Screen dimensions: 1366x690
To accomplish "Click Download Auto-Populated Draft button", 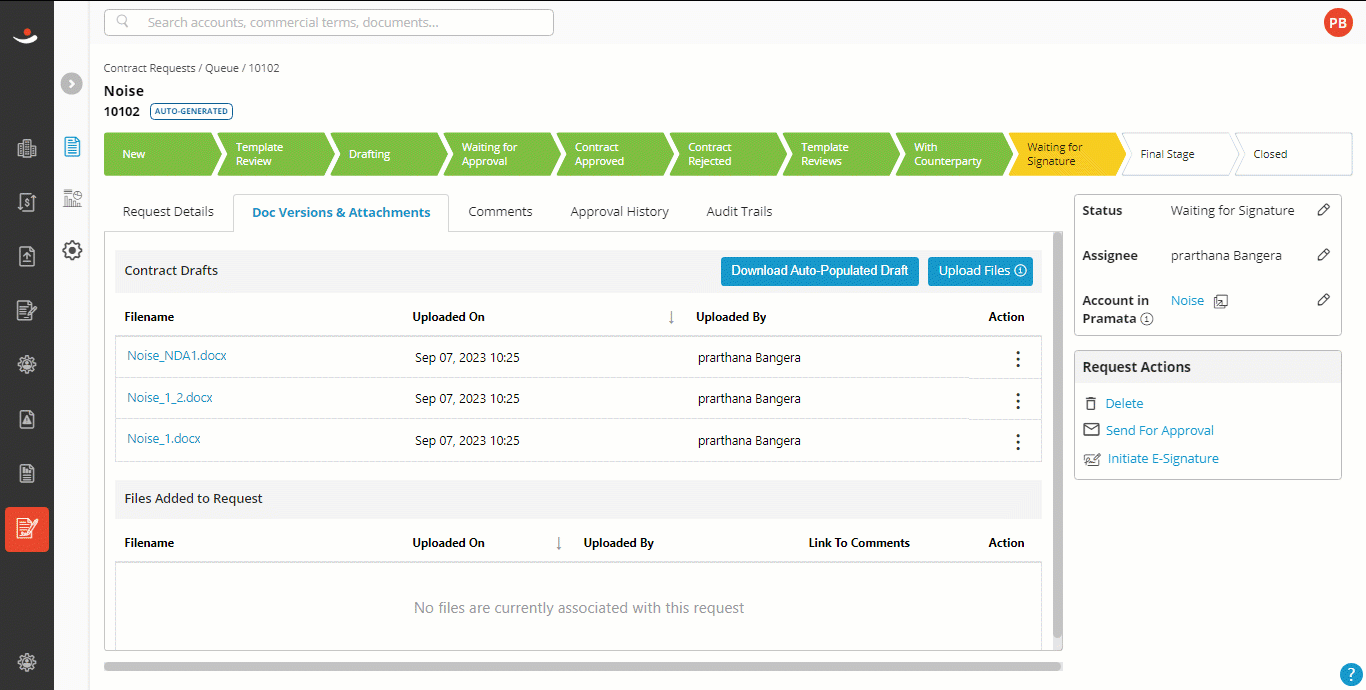I will 820,271.
